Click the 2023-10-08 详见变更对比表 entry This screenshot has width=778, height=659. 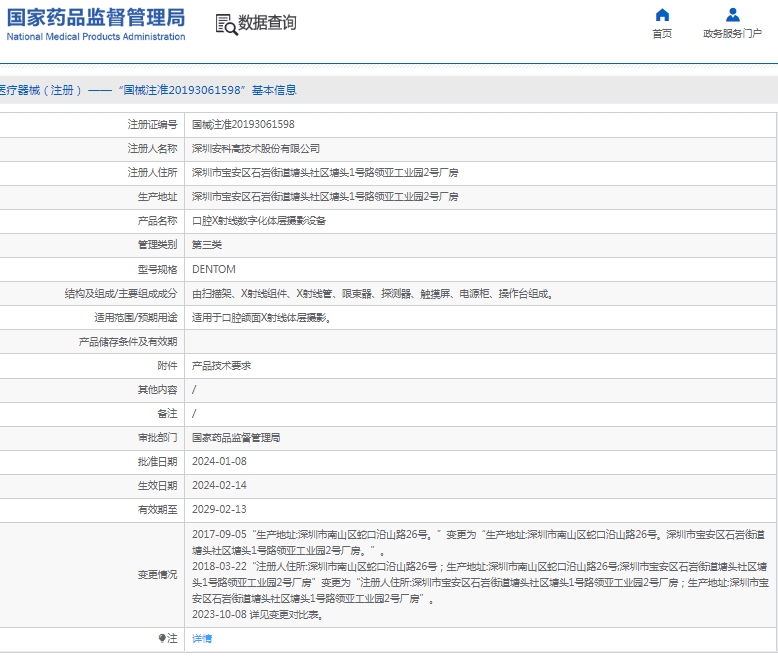click(x=258, y=614)
